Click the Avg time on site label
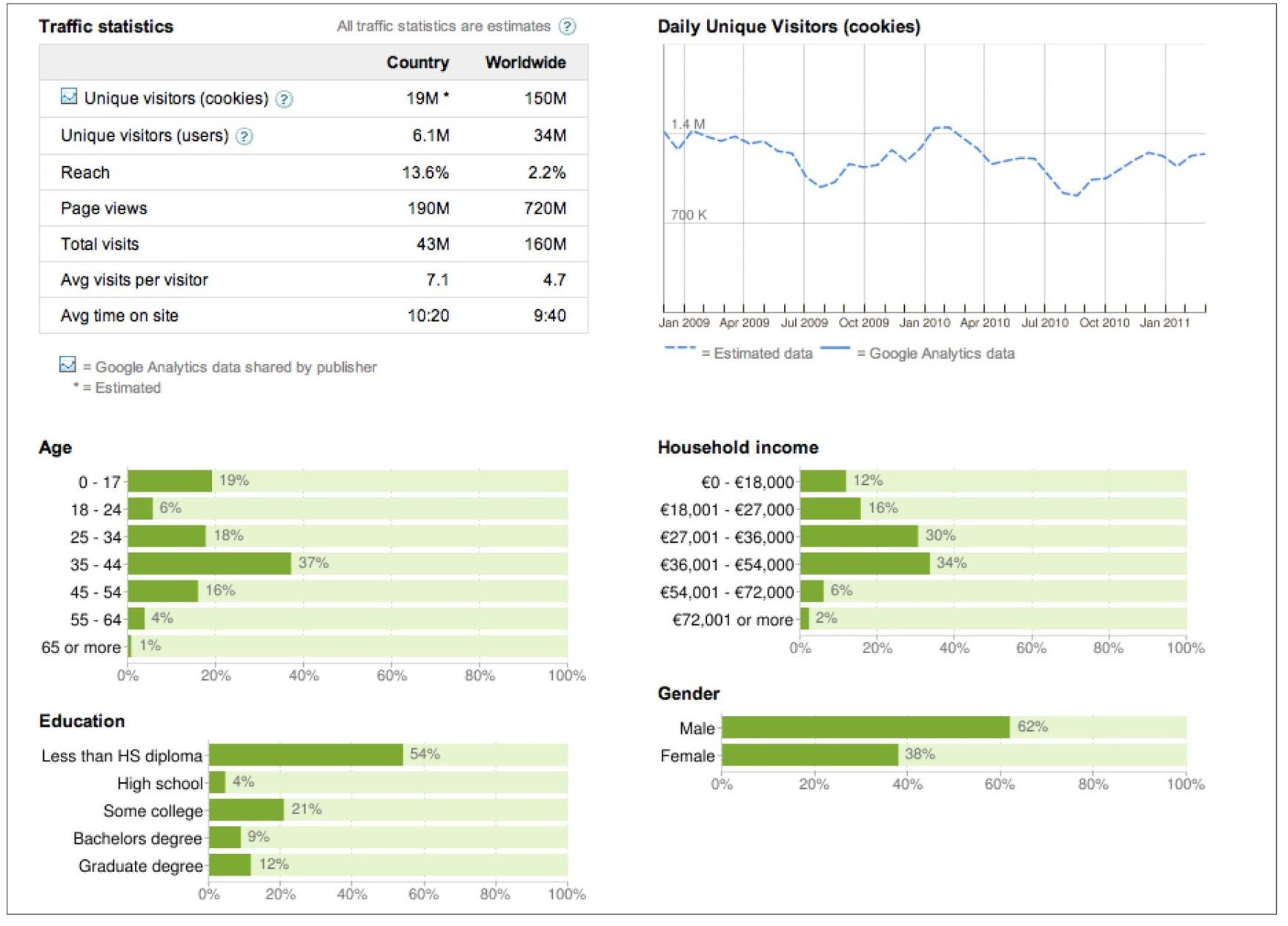Screen dimensions: 1288x926 click(119, 316)
